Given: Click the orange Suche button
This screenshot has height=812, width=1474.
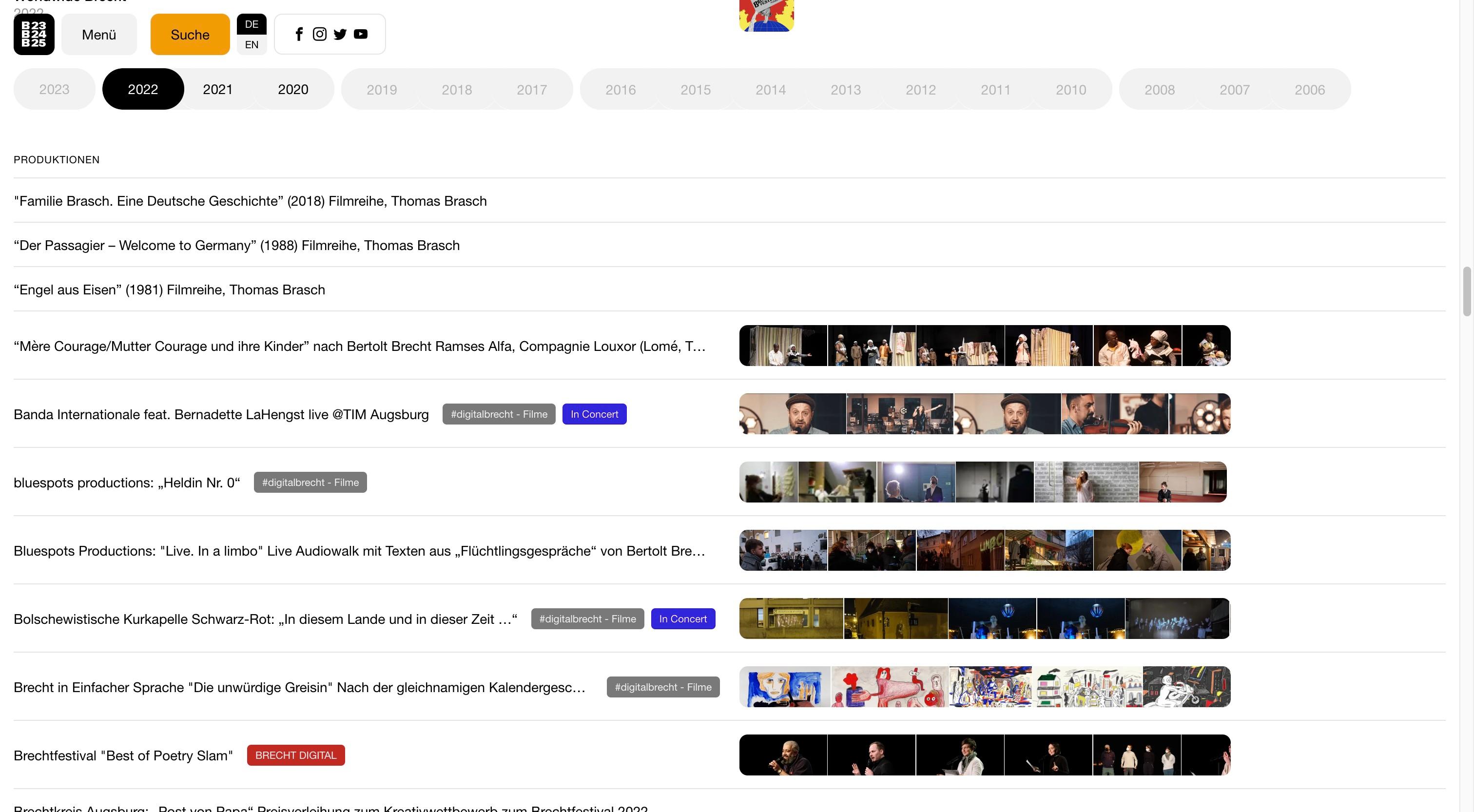Looking at the screenshot, I should (x=190, y=34).
